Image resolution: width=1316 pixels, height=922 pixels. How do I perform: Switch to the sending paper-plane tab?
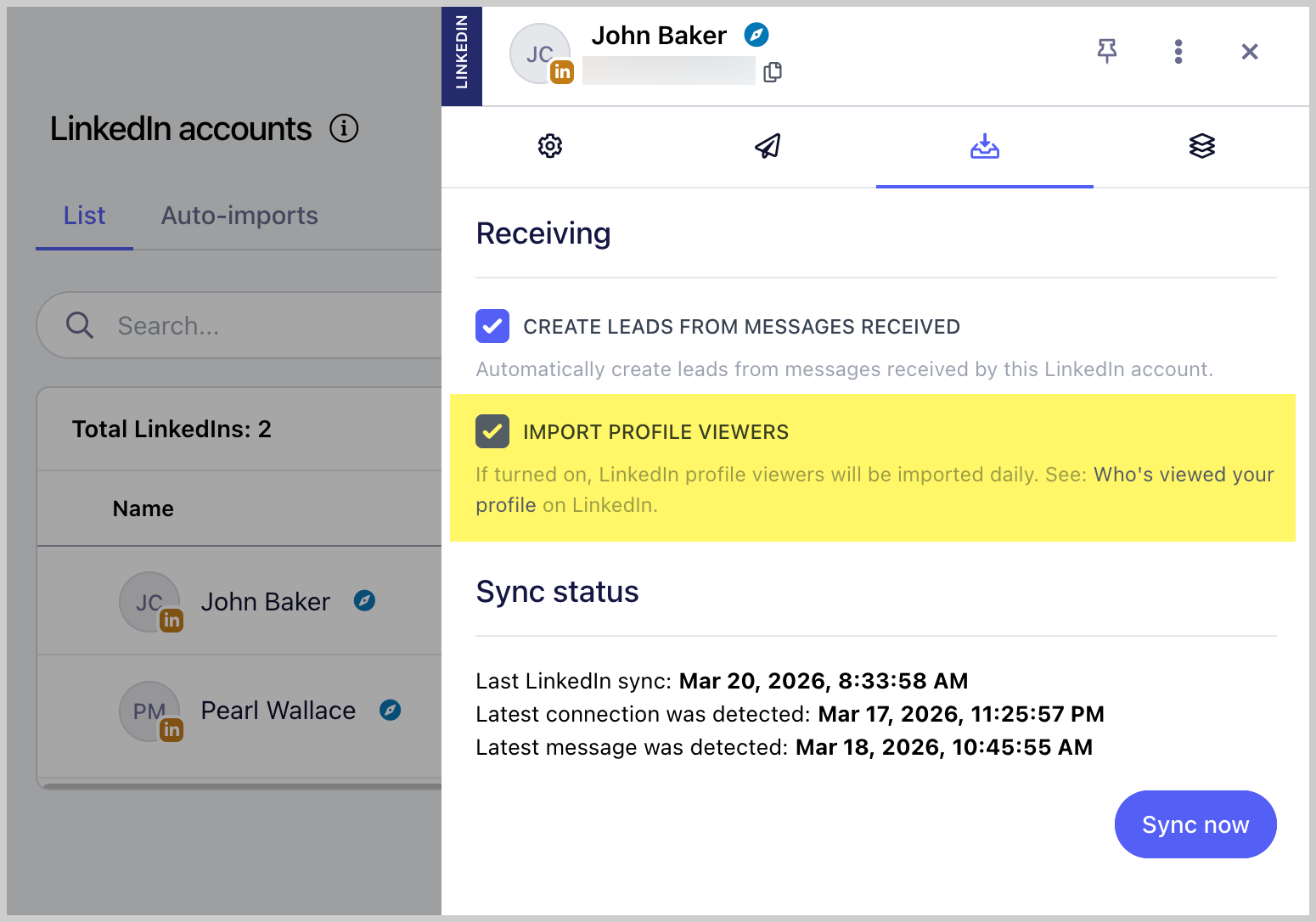click(768, 146)
